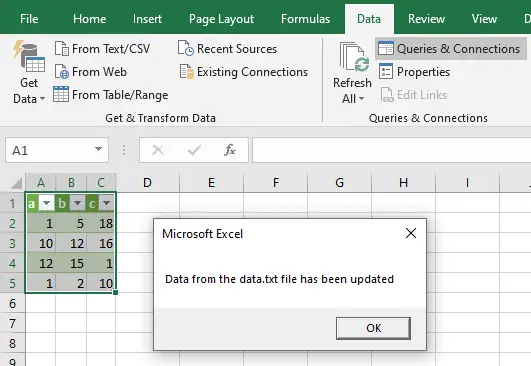Select row 3 header
This screenshot has width=531, height=366.
pyautogui.click(x=13, y=243)
